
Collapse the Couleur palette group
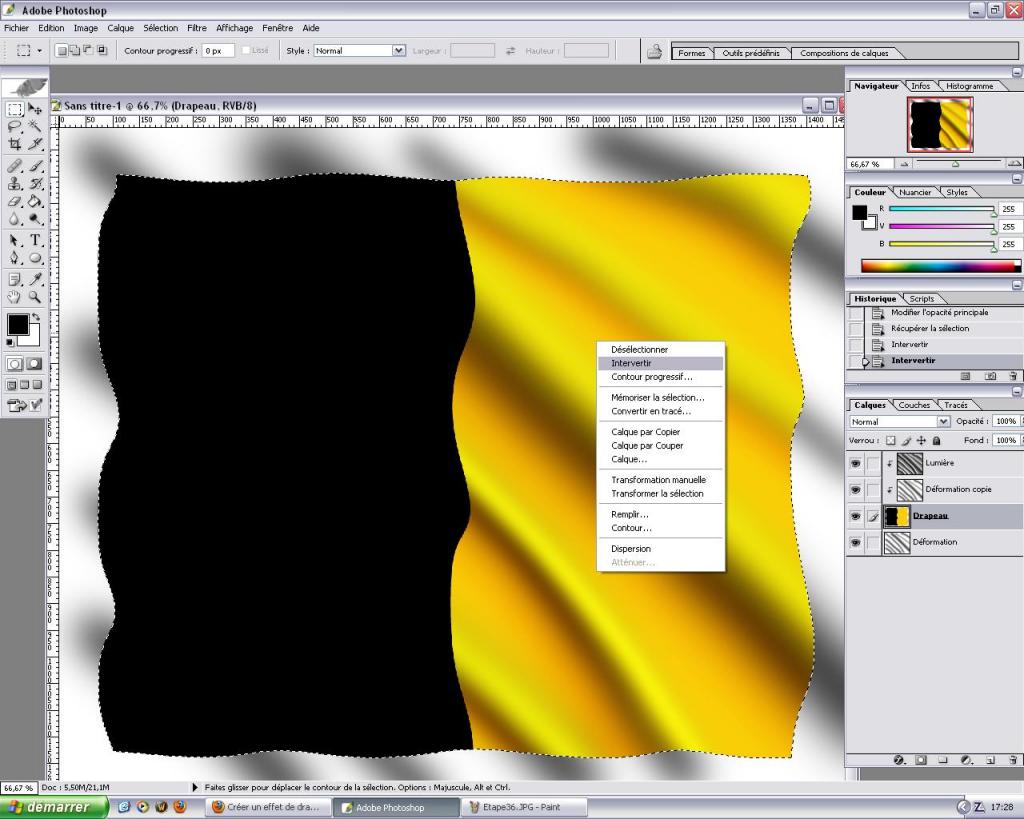tap(1017, 178)
